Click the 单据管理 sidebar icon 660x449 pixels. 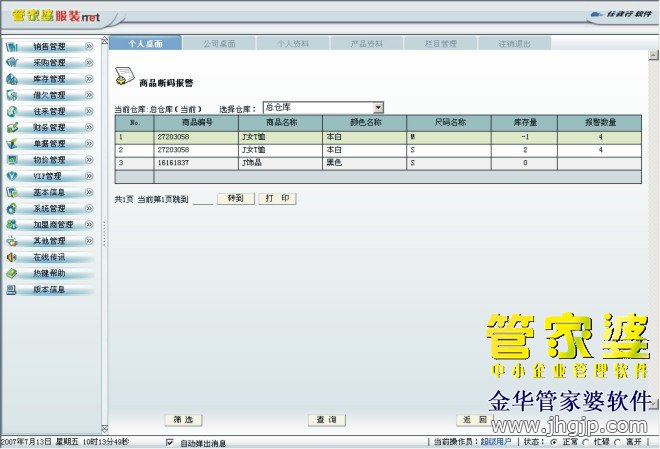[12, 144]
